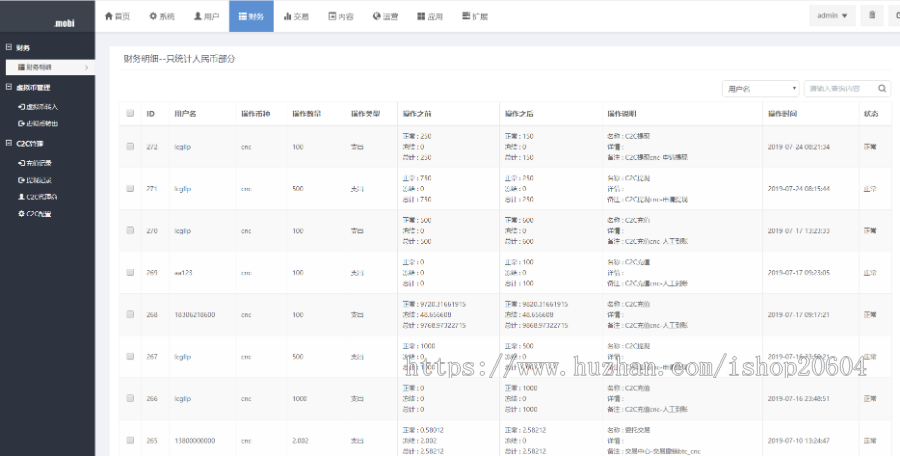Click username 18306218600 in row 268
This screenshot has width=900, height=456.
point(195,315)
